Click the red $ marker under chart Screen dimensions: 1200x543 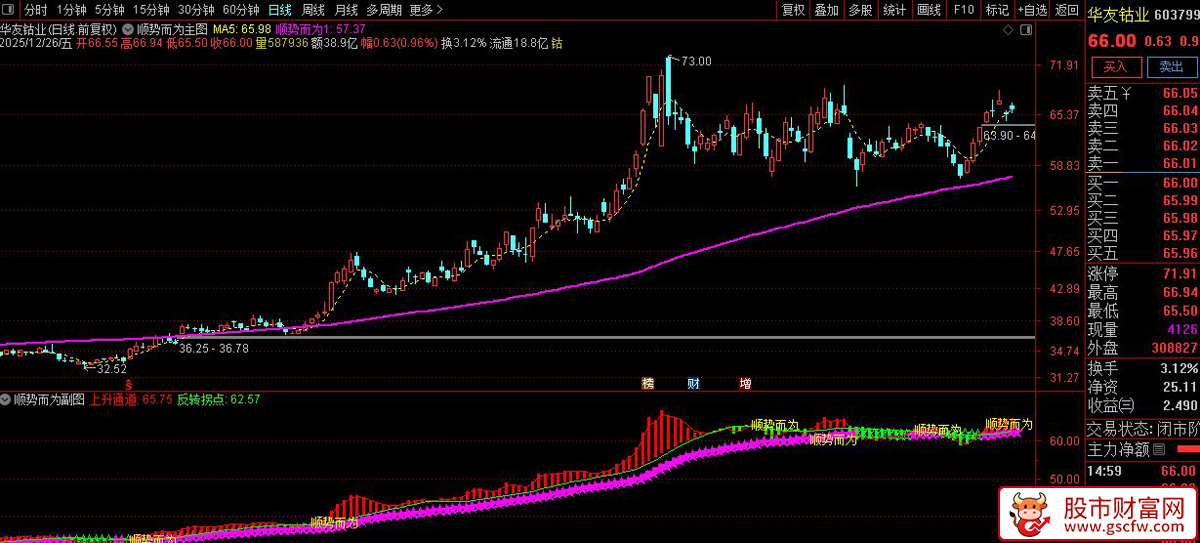point(127,384)
